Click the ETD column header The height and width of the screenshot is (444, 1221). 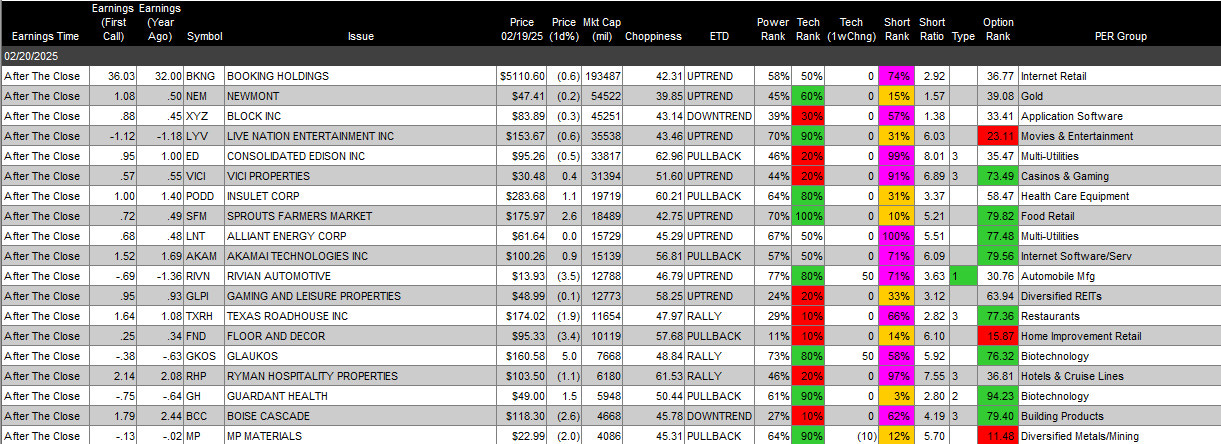(x=719, y=36)
